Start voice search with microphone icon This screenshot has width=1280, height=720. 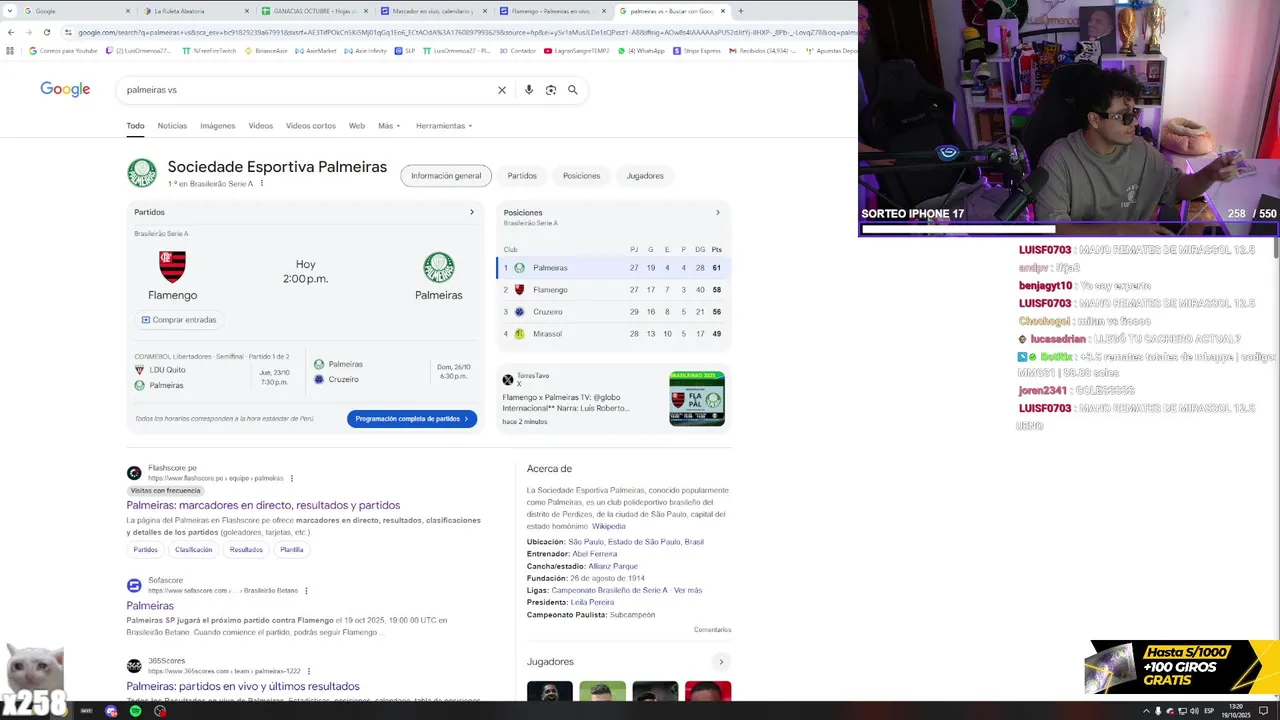point(529,90)
